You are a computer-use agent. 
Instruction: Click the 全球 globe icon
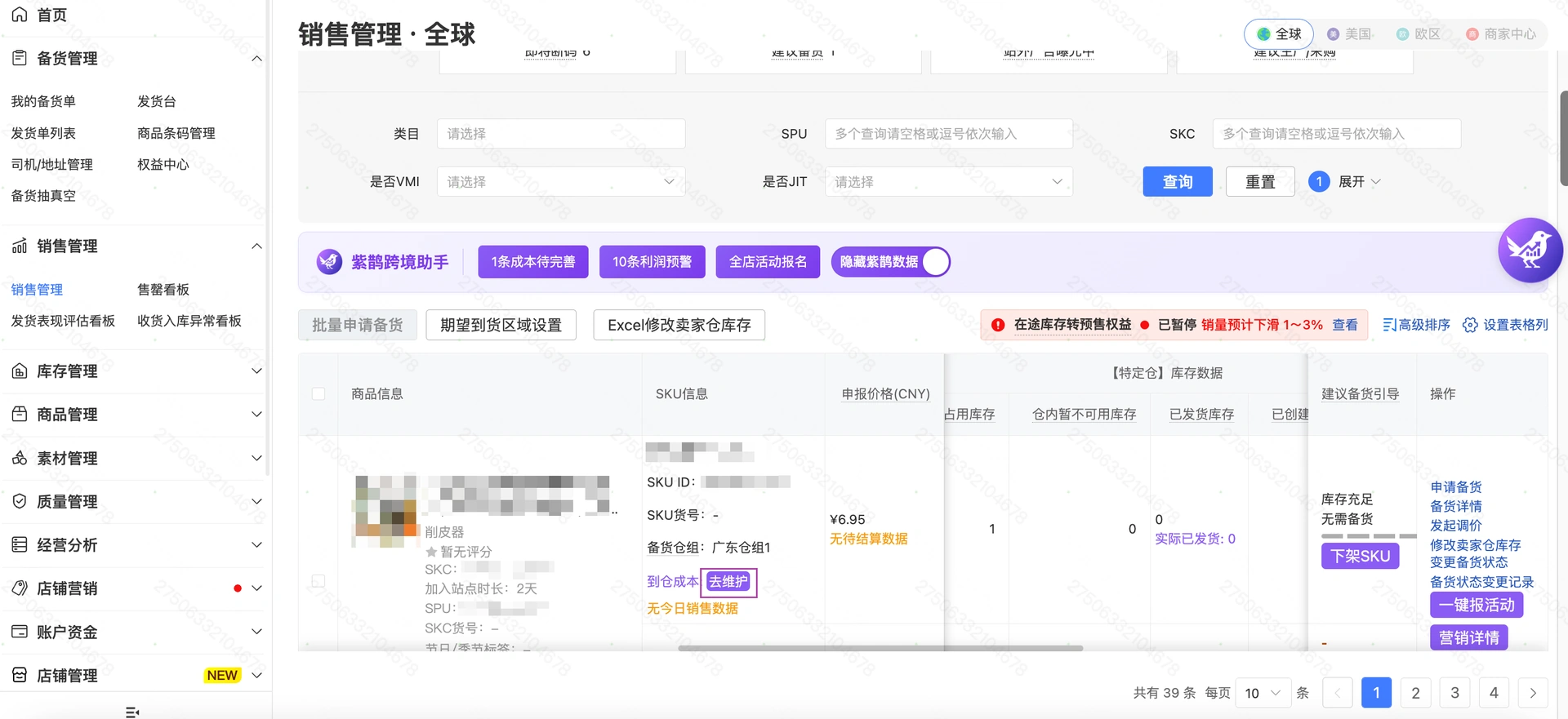coord(1263,33)
